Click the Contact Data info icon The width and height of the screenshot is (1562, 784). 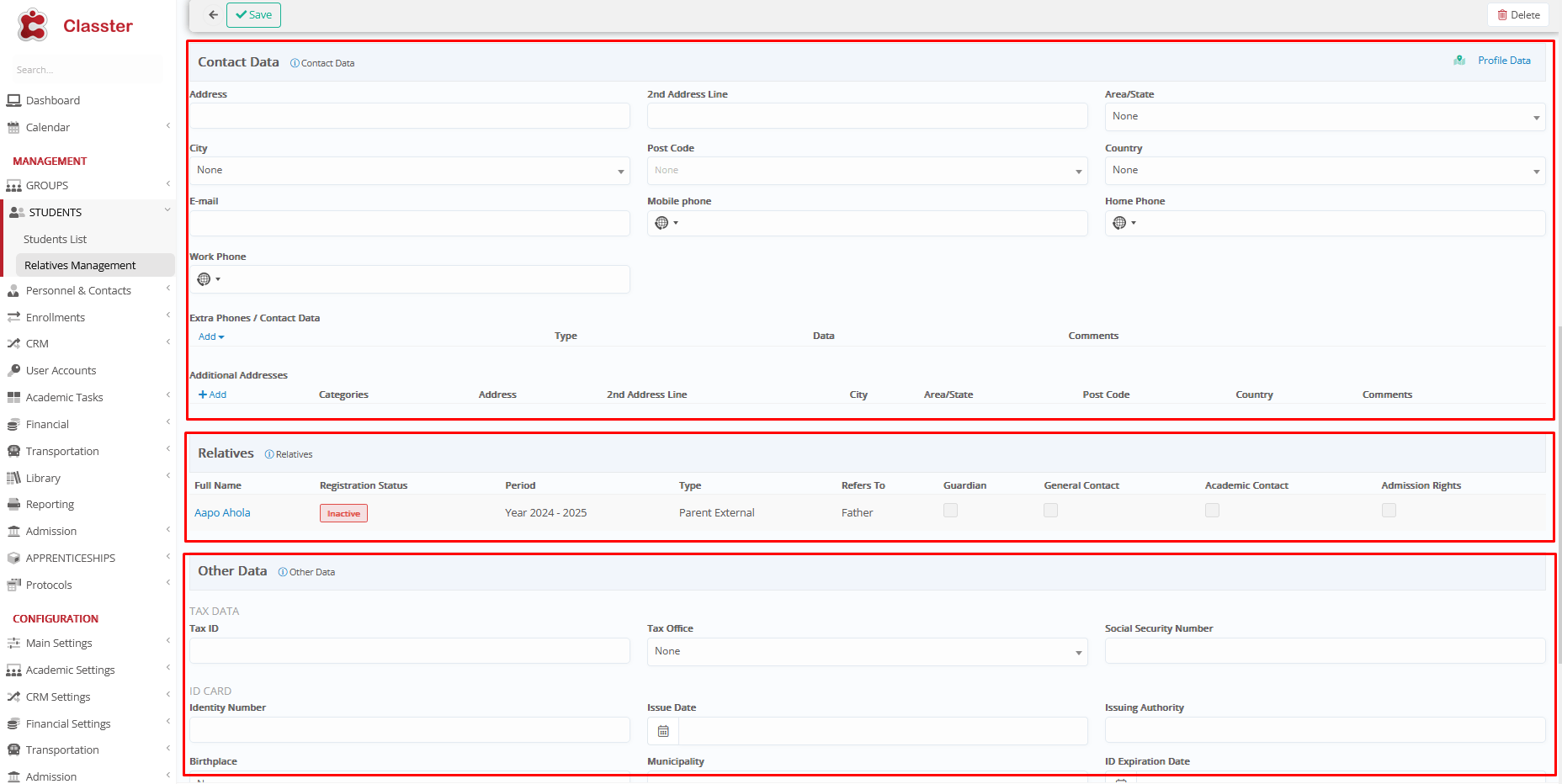[x=295, y=63]
